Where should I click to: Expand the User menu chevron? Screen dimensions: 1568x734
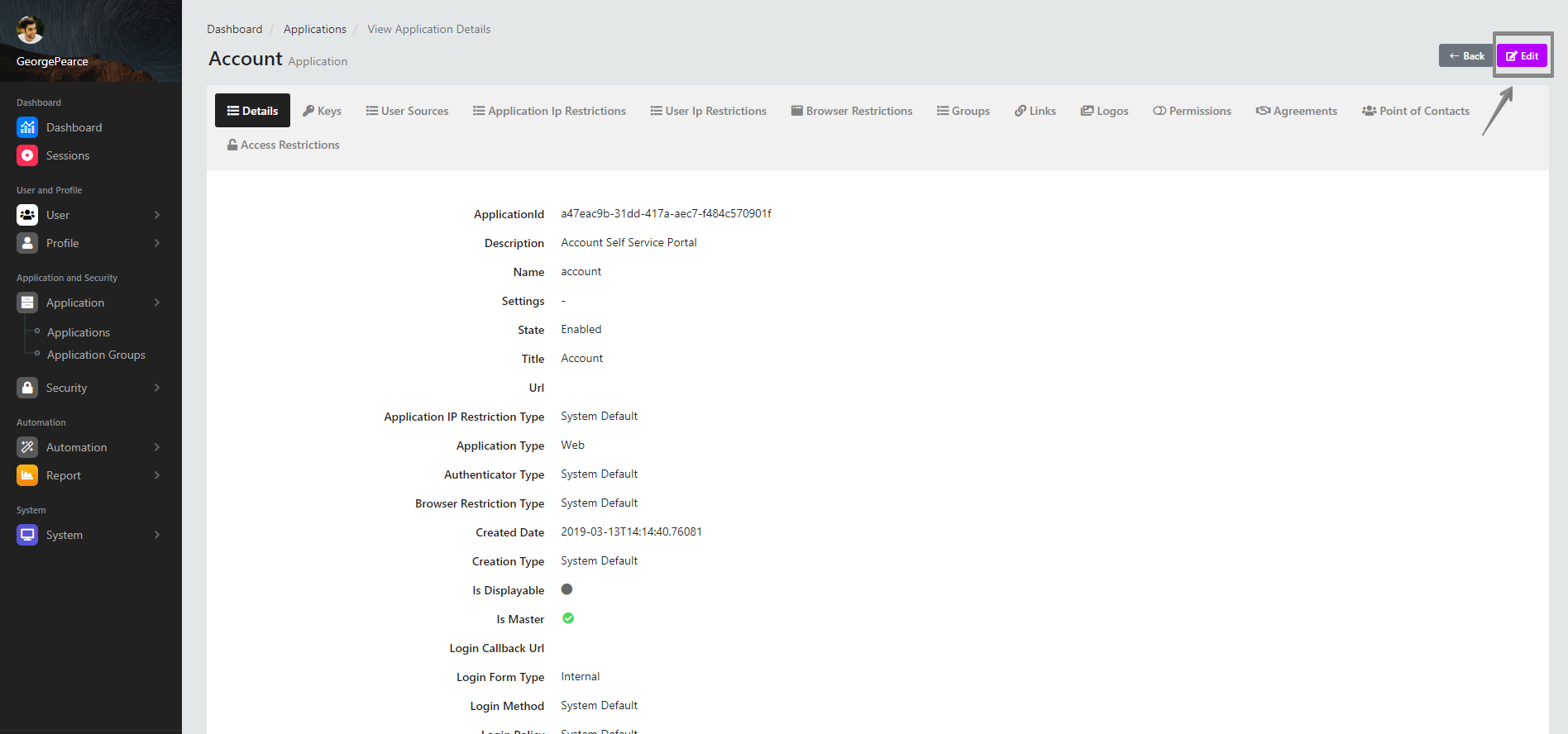click(x=157, y=215)
